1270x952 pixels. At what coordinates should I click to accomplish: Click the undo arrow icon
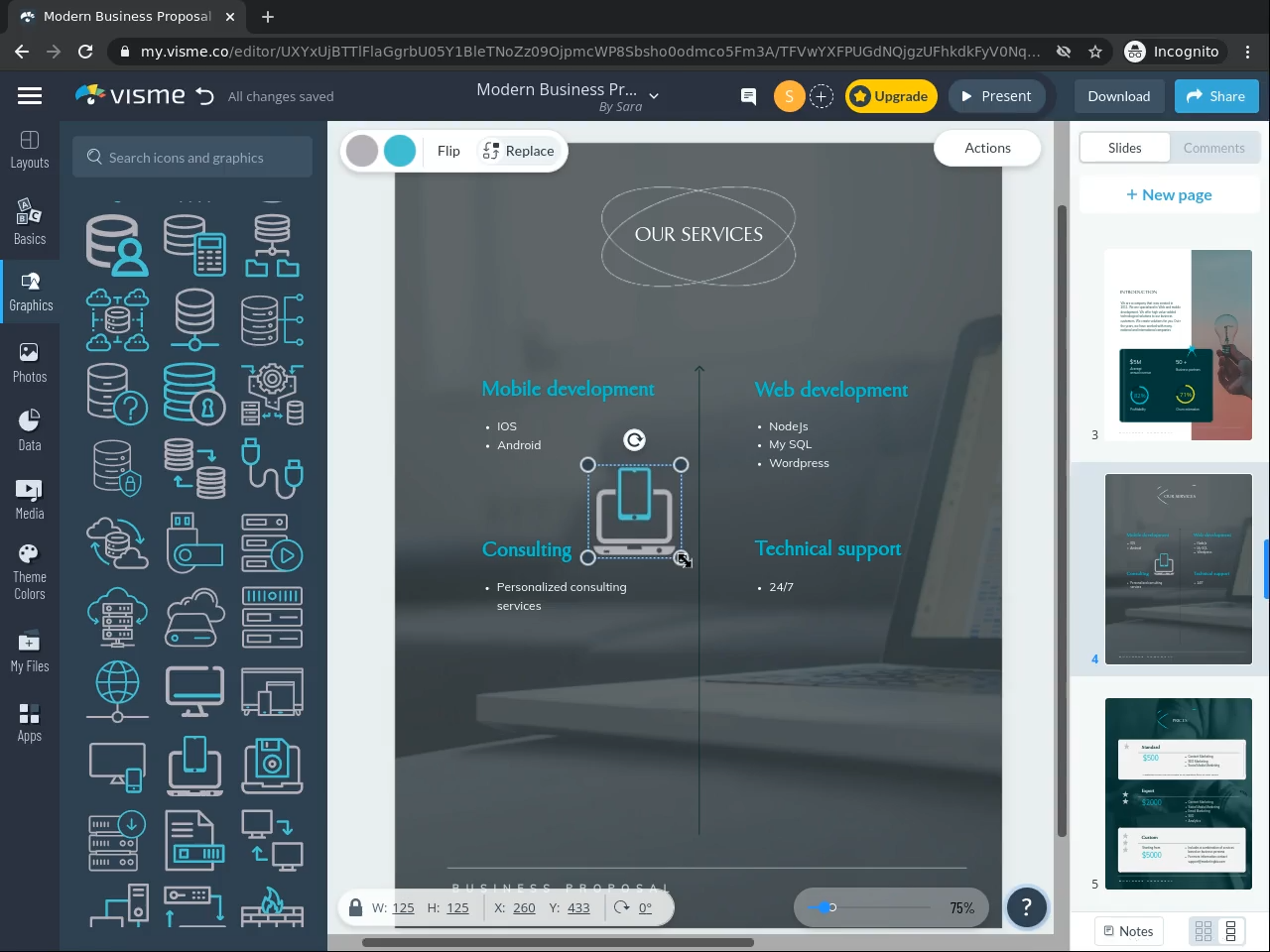click(205, 96)
